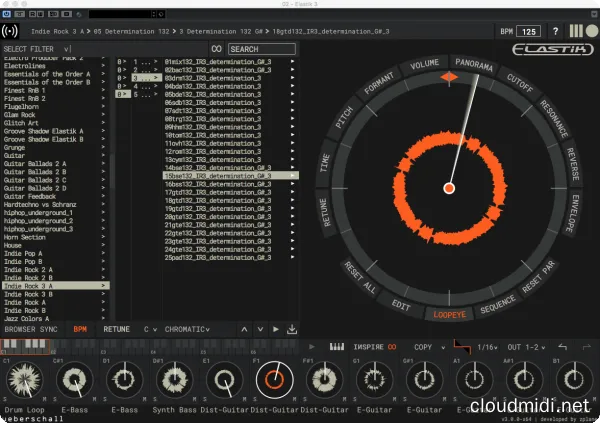Click the help question mark icon

click(555, 32)
